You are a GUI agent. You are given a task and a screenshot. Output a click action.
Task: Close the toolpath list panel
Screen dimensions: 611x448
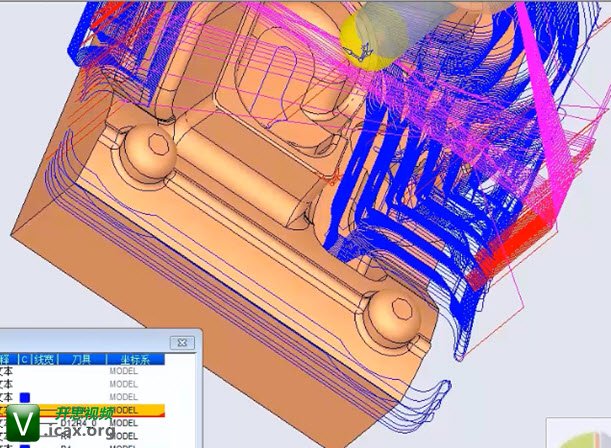pos(182,342)
